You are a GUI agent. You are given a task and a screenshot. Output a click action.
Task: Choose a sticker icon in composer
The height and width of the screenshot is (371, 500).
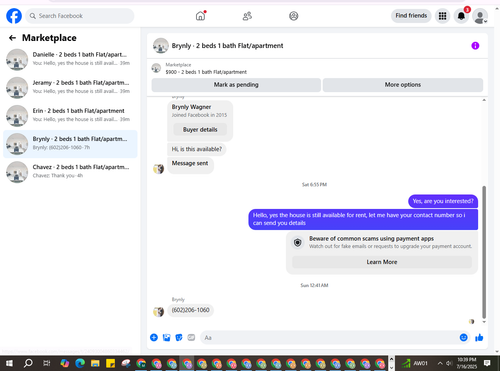pyautogui.click(x=179, y=338)
